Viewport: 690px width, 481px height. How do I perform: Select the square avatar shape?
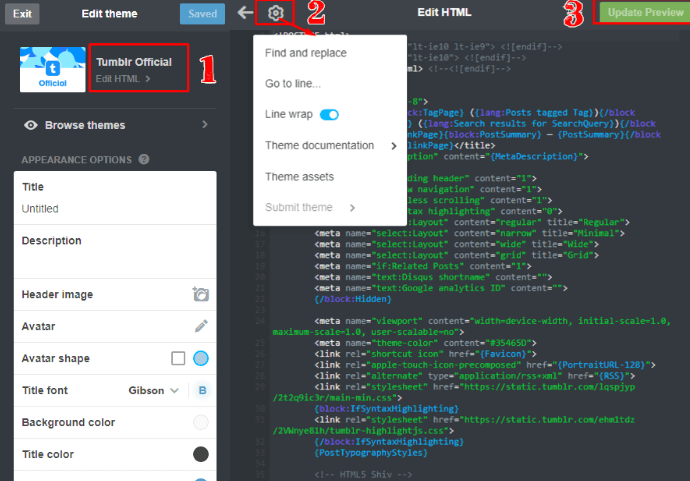pyautogui.click(x=178, y=358)
